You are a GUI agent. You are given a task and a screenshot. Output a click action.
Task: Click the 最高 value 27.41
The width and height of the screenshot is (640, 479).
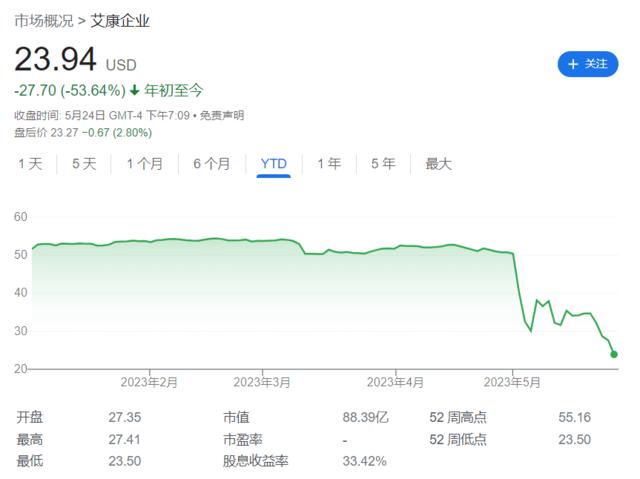124,440
